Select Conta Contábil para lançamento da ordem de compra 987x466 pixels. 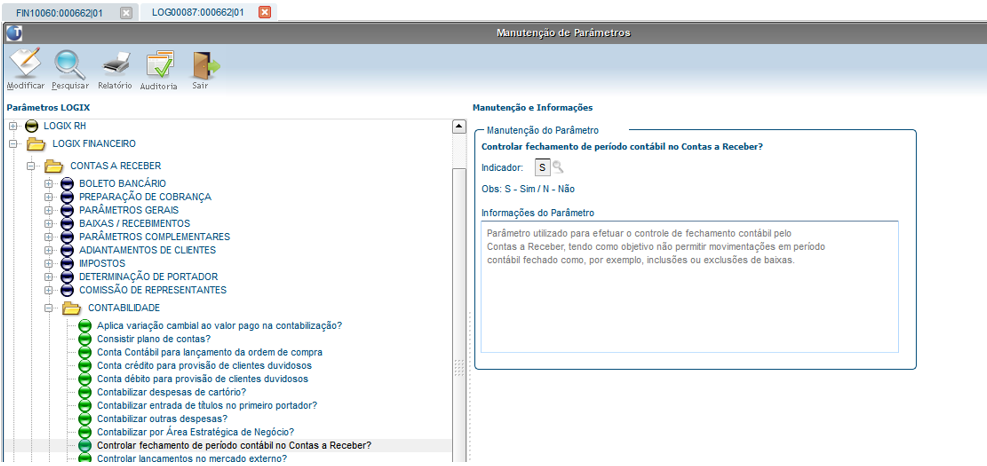click(x=210, y=352)
